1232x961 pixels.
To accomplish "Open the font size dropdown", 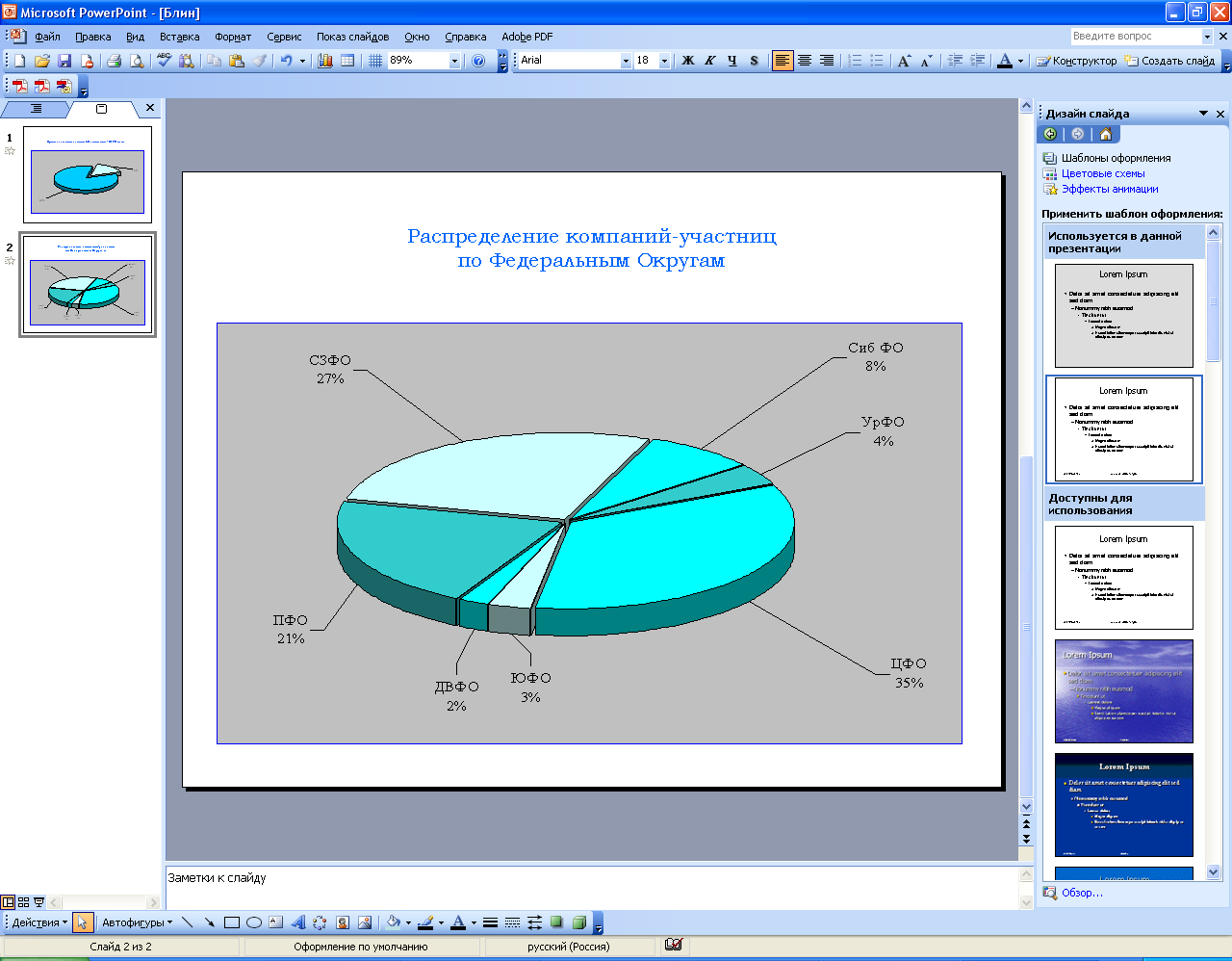I will click(664, 61).
